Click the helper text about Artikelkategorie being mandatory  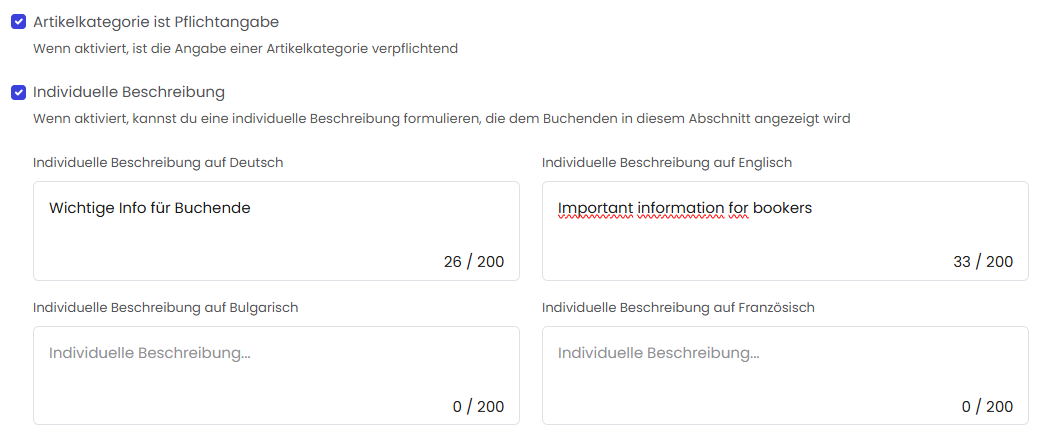pos(245,48)
